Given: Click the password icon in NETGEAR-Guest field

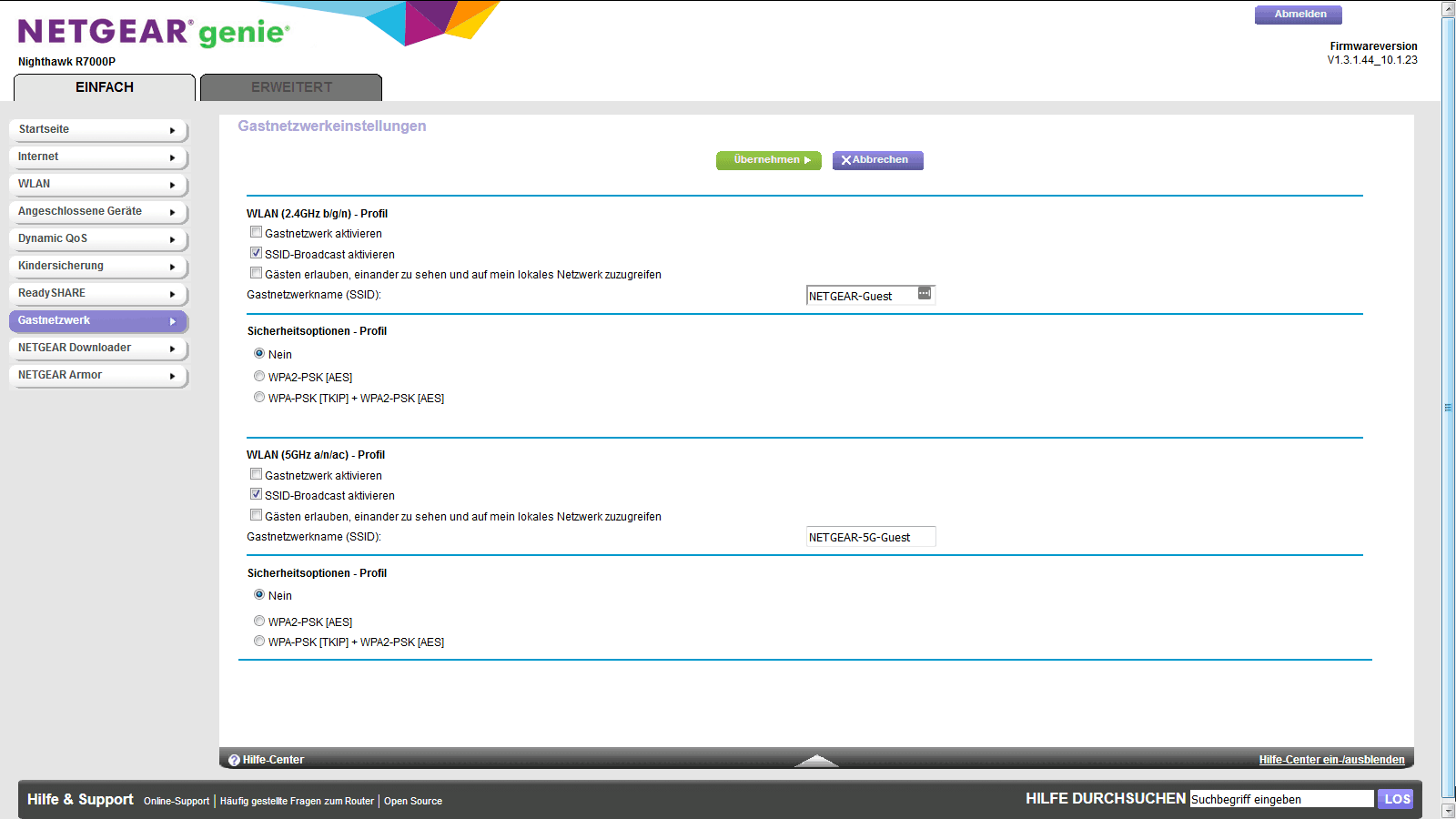Looking at the screenshot, I should (x=925, y=293).
